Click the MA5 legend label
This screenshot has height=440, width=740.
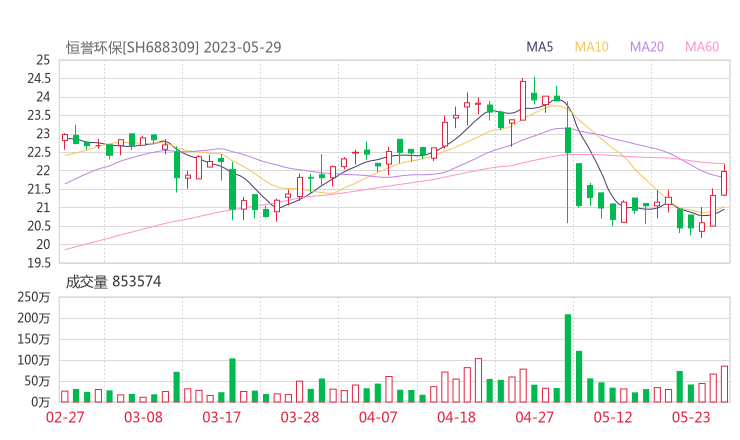coord(539,47)
